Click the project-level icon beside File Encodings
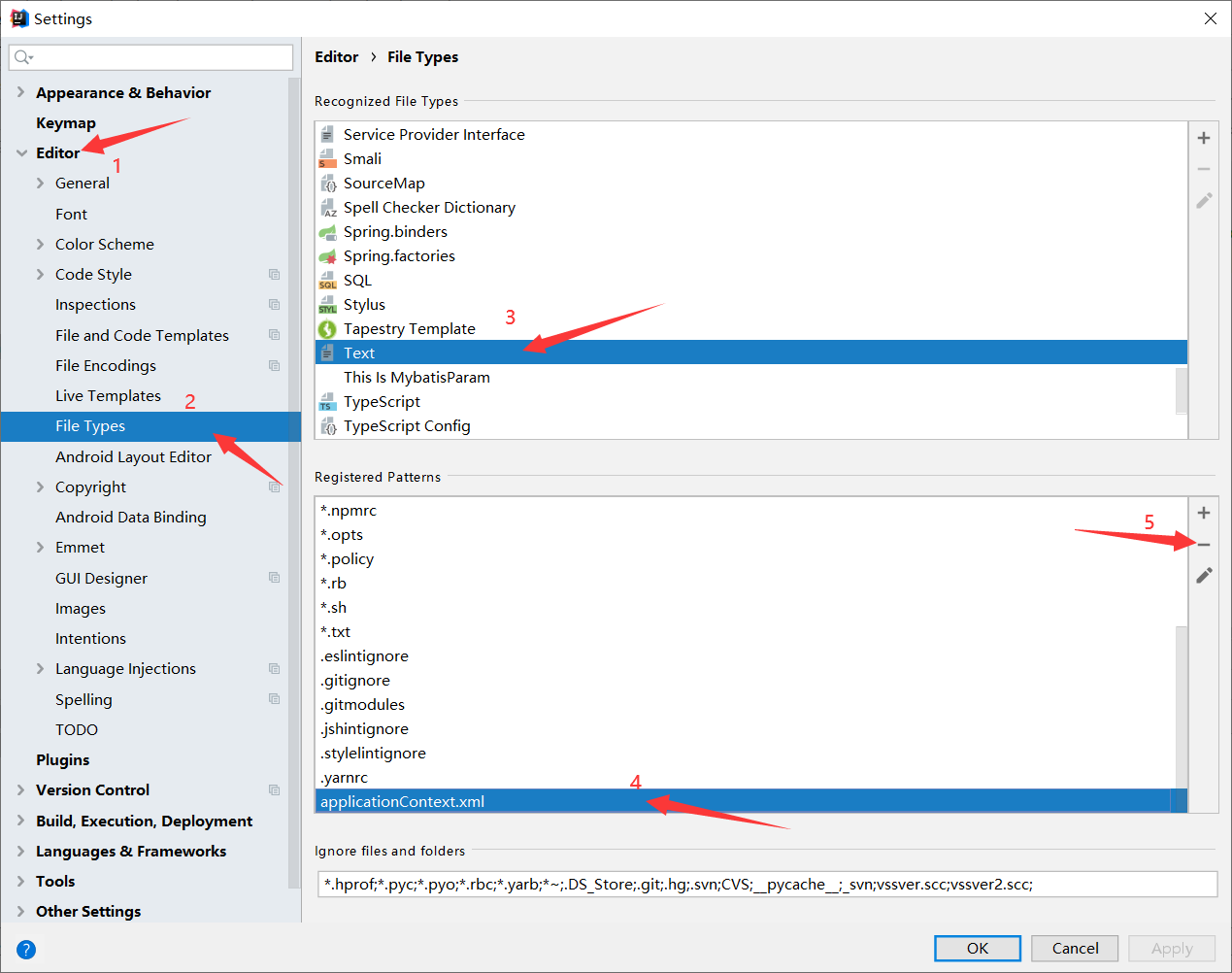The image size is (1232, 973). tap(274, 365)
